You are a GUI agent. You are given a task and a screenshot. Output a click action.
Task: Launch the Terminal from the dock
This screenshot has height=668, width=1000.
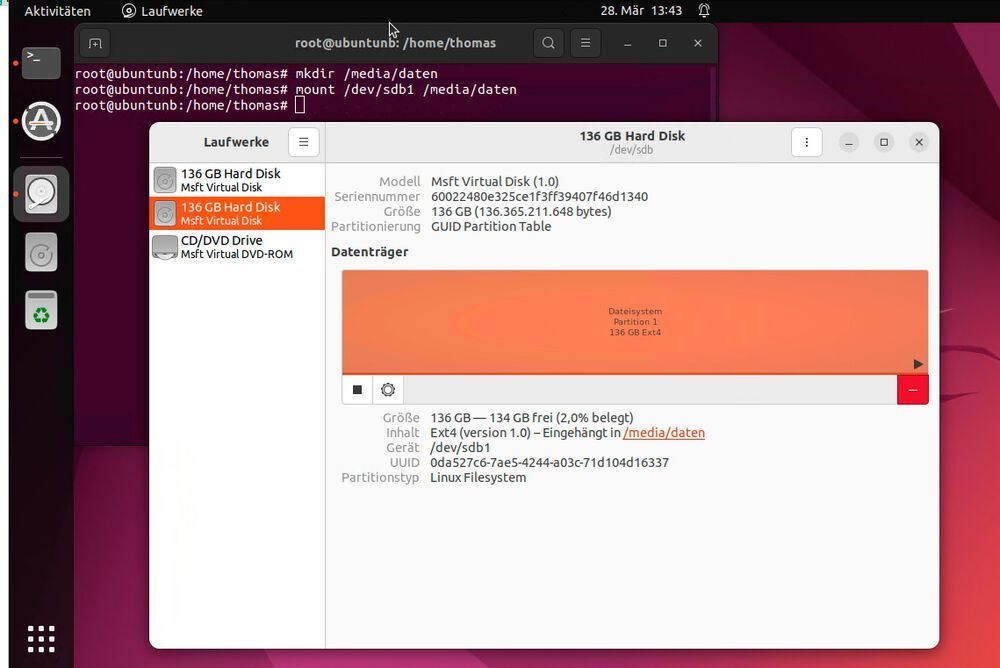coord(40,62)
